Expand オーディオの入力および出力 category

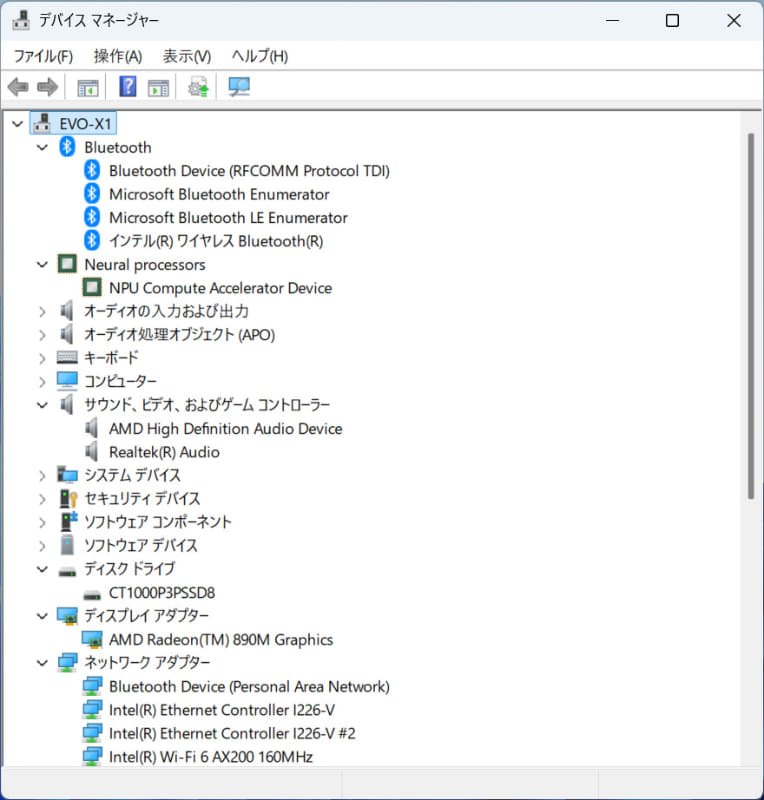click(x=42, y=311)
